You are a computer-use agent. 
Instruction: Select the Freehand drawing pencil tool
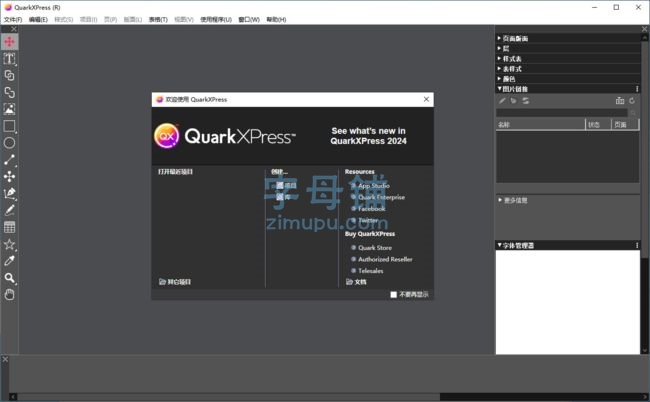(9, 210)
